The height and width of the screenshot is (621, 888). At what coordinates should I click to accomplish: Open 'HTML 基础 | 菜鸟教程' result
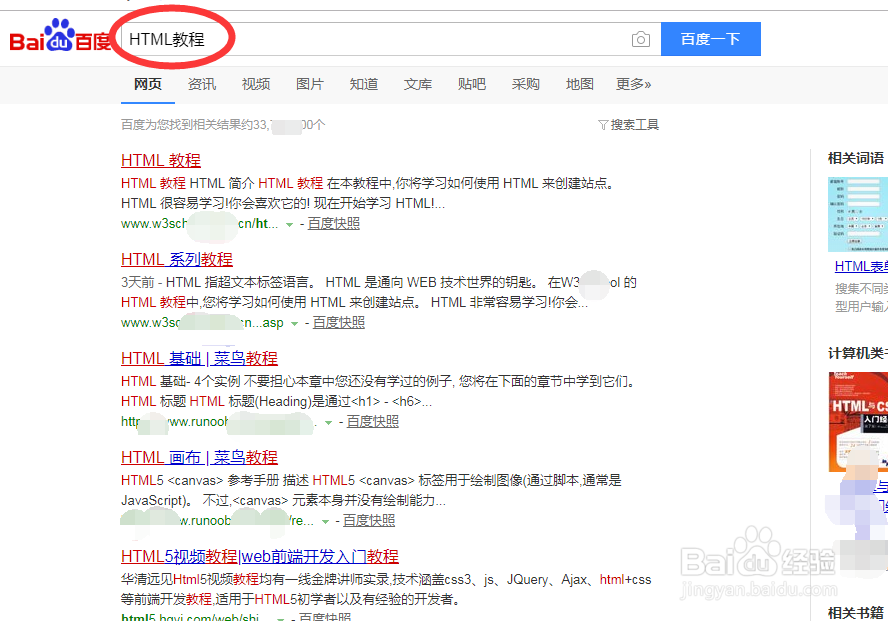(x=199, y=358)
